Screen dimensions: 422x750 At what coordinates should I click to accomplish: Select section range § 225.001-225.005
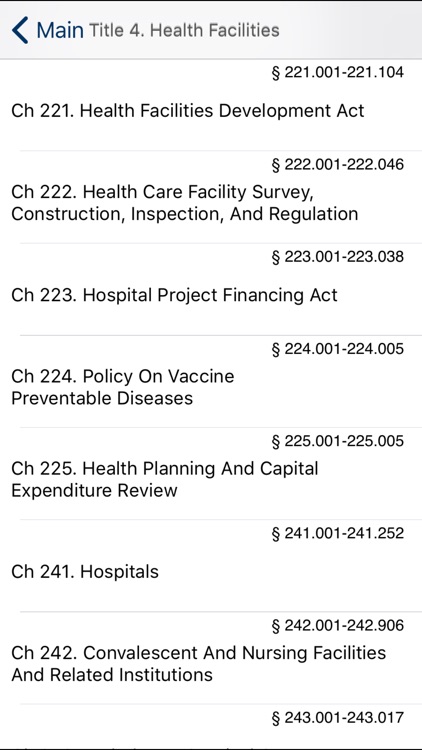337,441
